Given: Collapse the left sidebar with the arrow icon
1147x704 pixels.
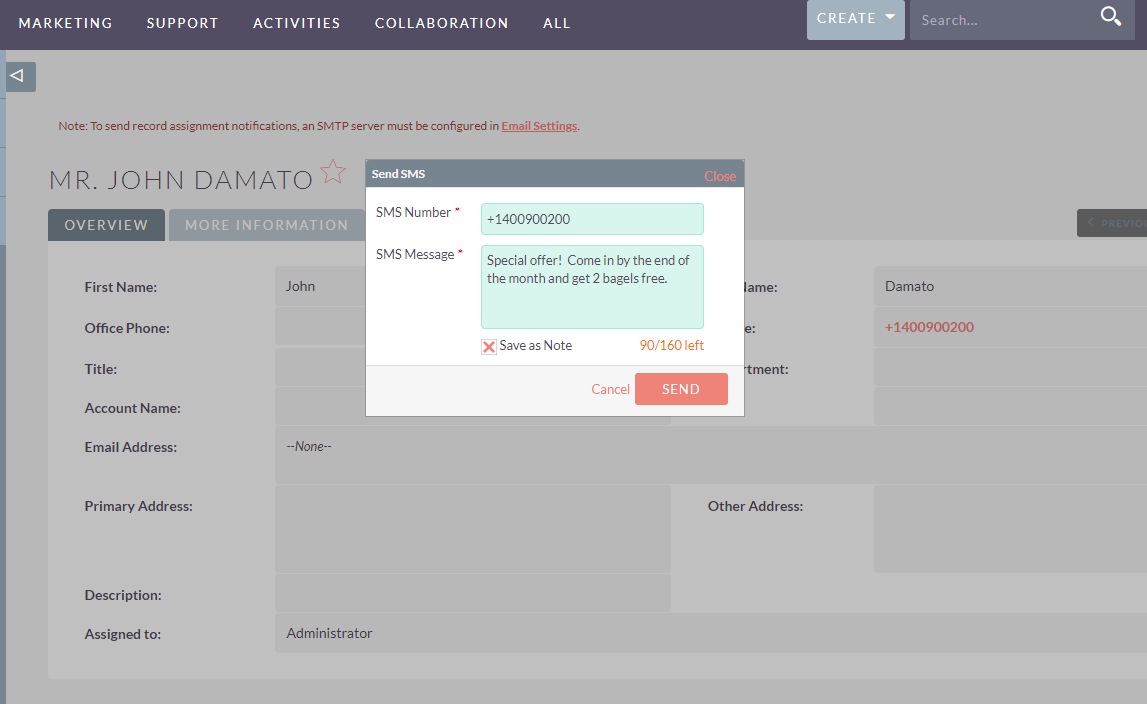Looking at the screenshot, I should click(x=16, y=76).
